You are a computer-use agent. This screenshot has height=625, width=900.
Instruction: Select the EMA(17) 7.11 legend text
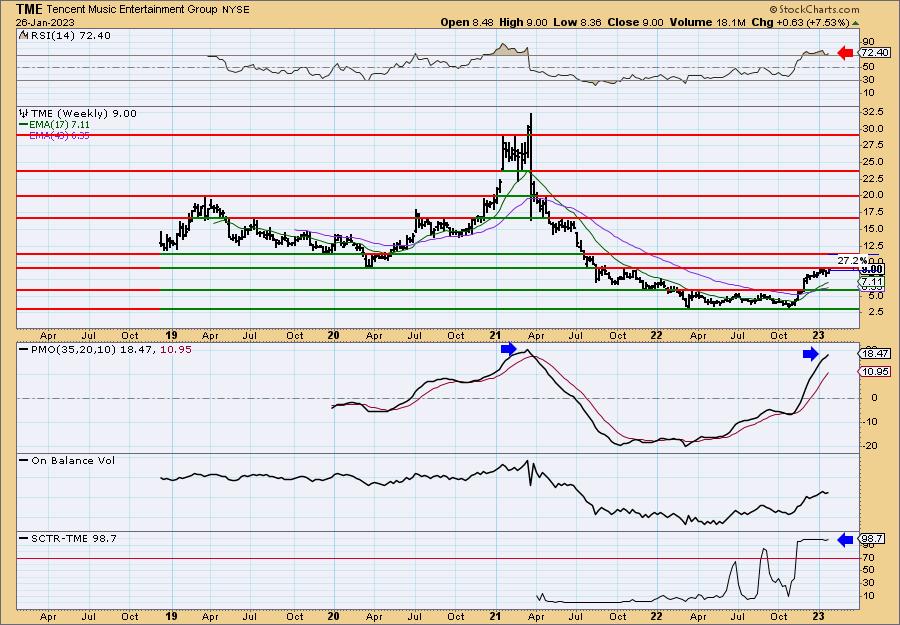pyautogui.click(x=59, y=125)
